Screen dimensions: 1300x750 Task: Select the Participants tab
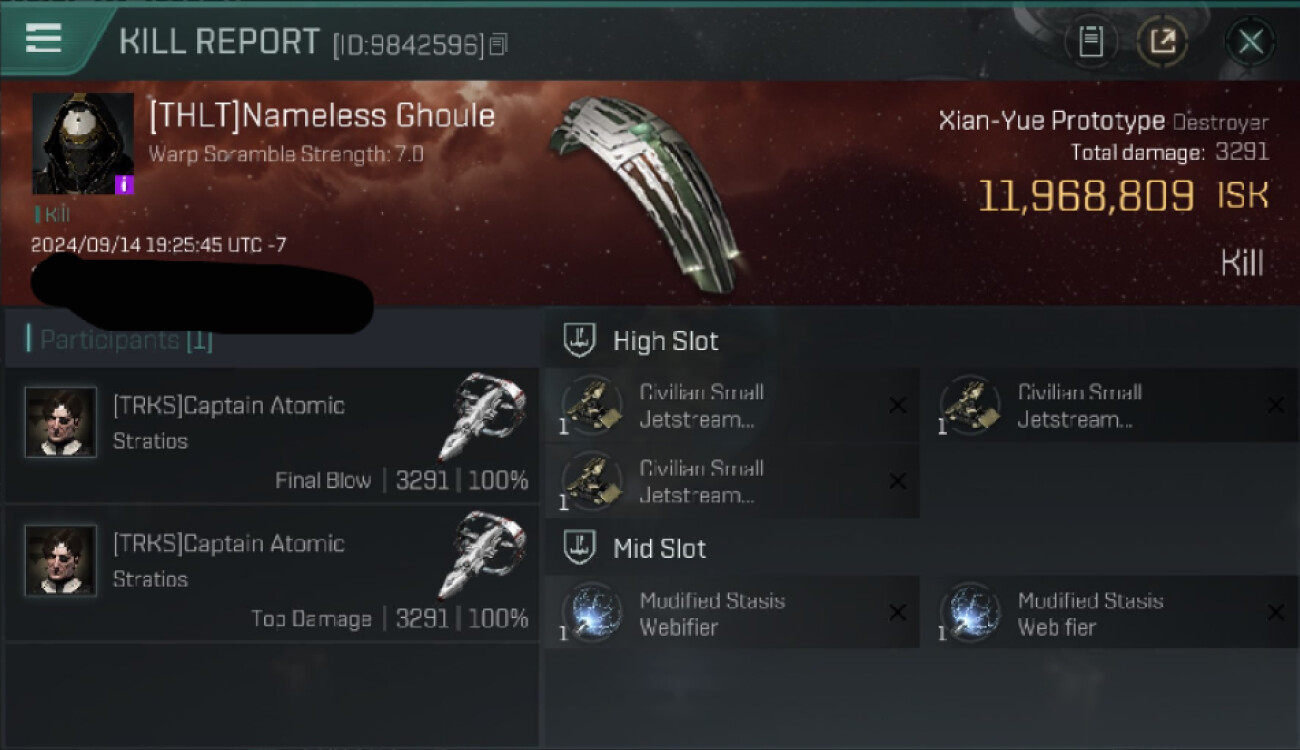pos(125,340)
